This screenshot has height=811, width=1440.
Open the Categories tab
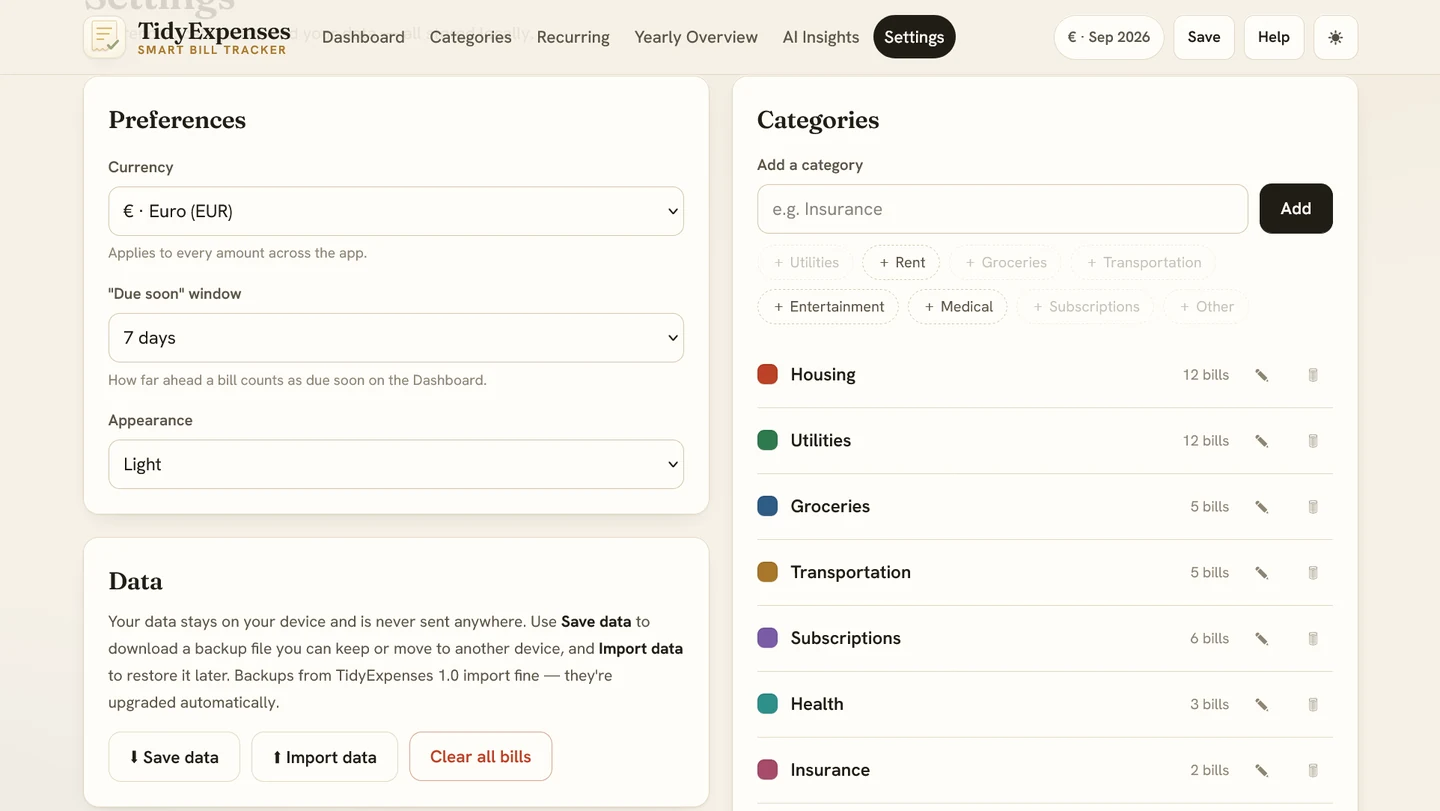coord(471,37)
